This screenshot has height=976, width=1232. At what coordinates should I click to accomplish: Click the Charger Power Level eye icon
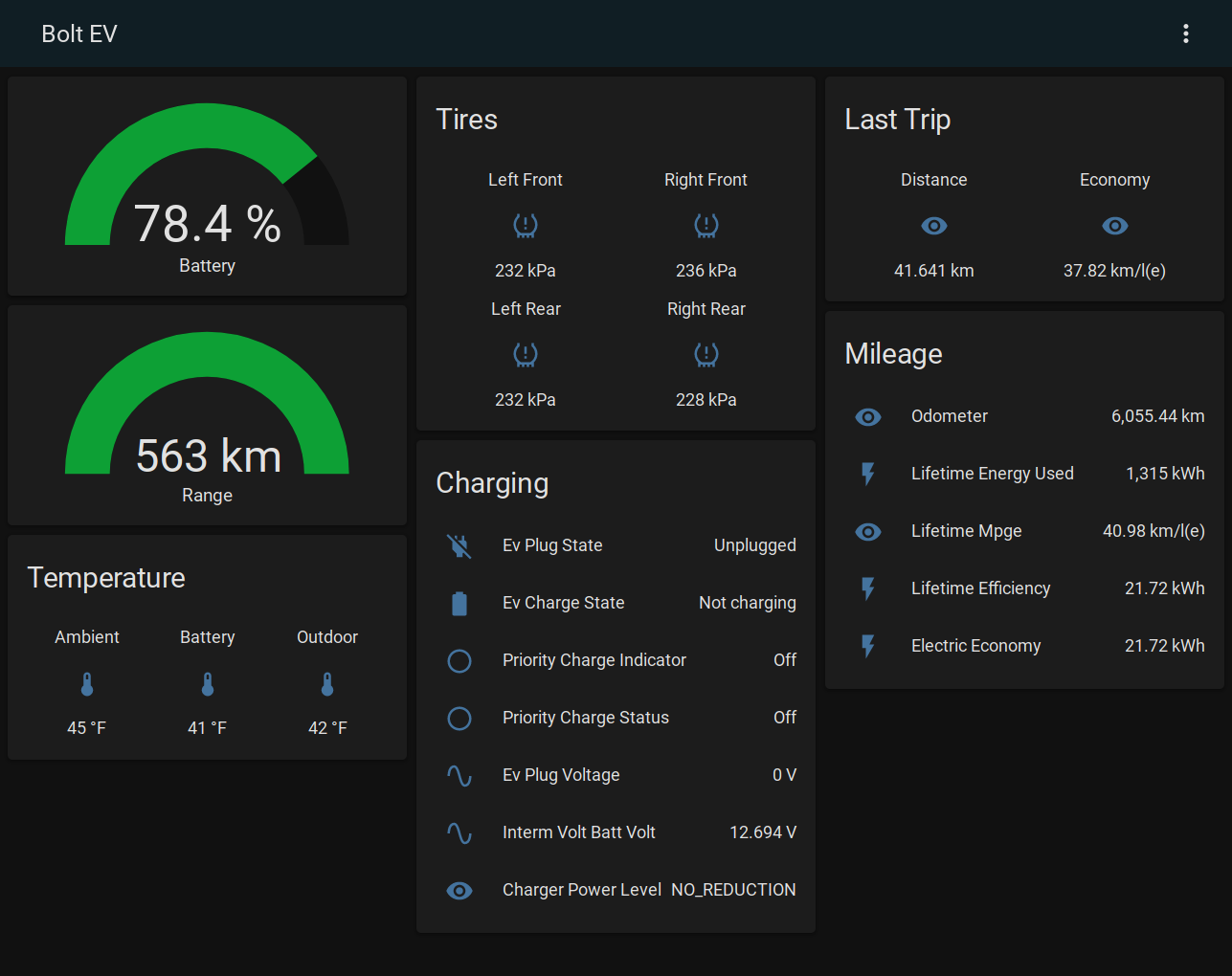pyautogui.click(x=459, y=890)
